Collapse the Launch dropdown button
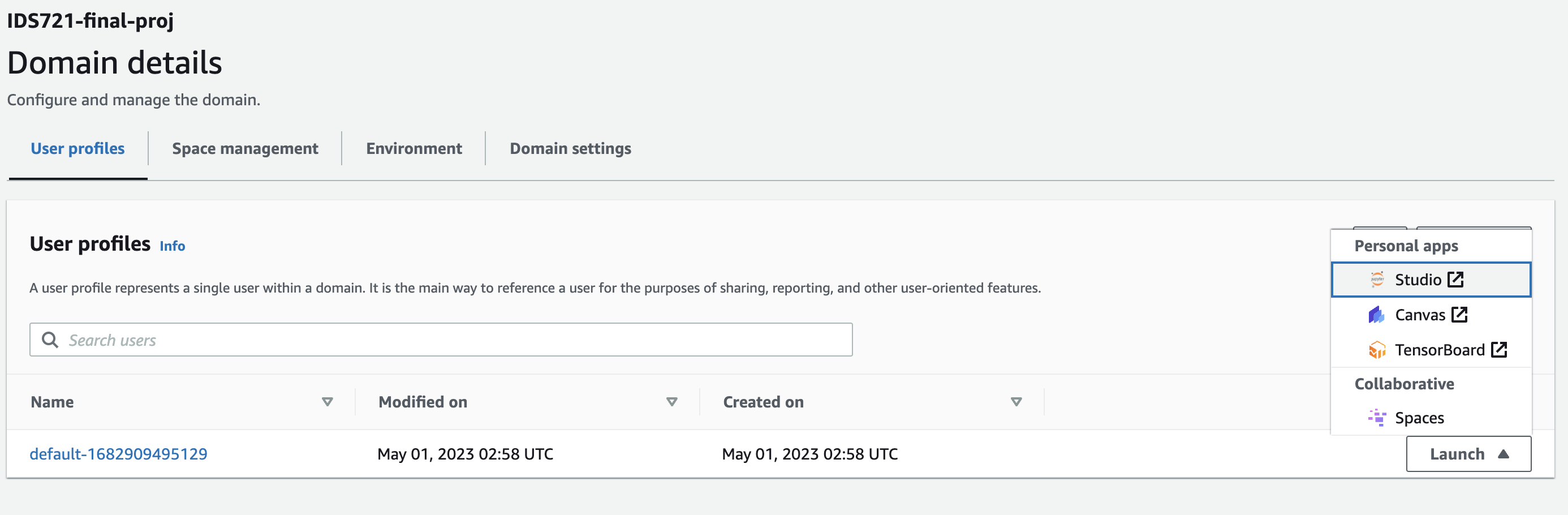1568x515 pixels. click(x=1468, y=453)
